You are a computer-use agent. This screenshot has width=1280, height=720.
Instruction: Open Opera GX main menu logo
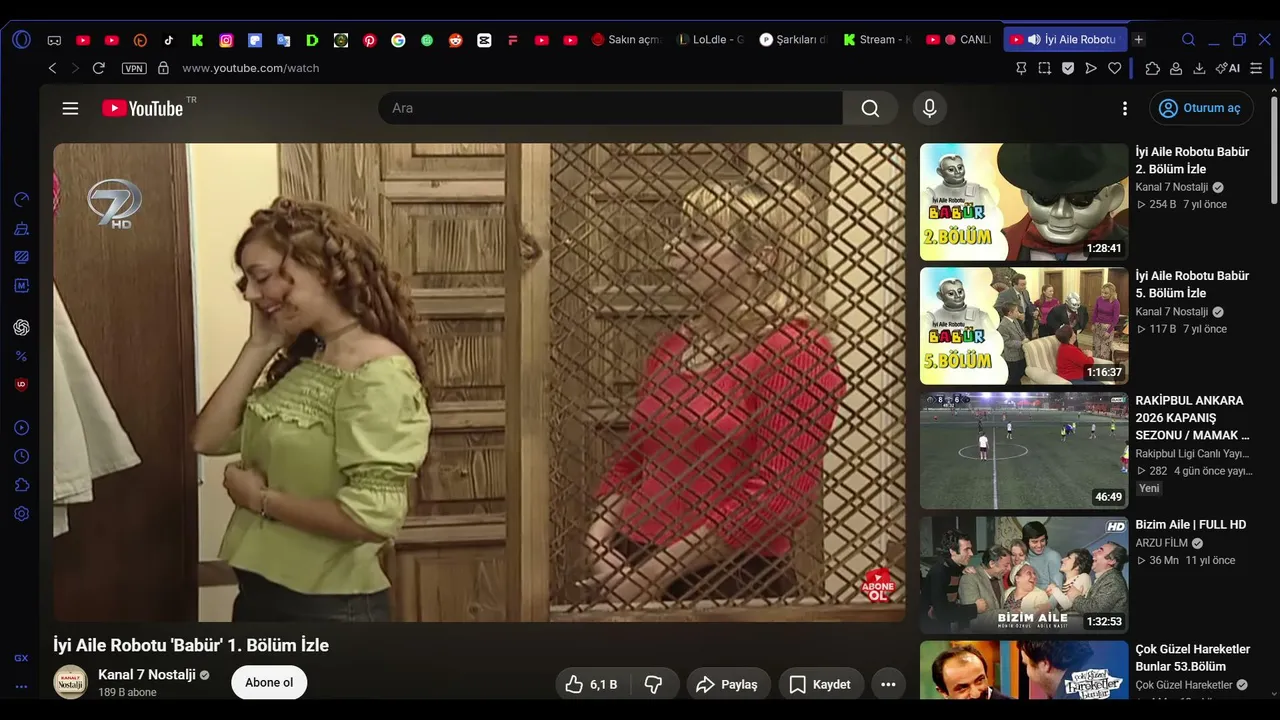tap(22, 40)
